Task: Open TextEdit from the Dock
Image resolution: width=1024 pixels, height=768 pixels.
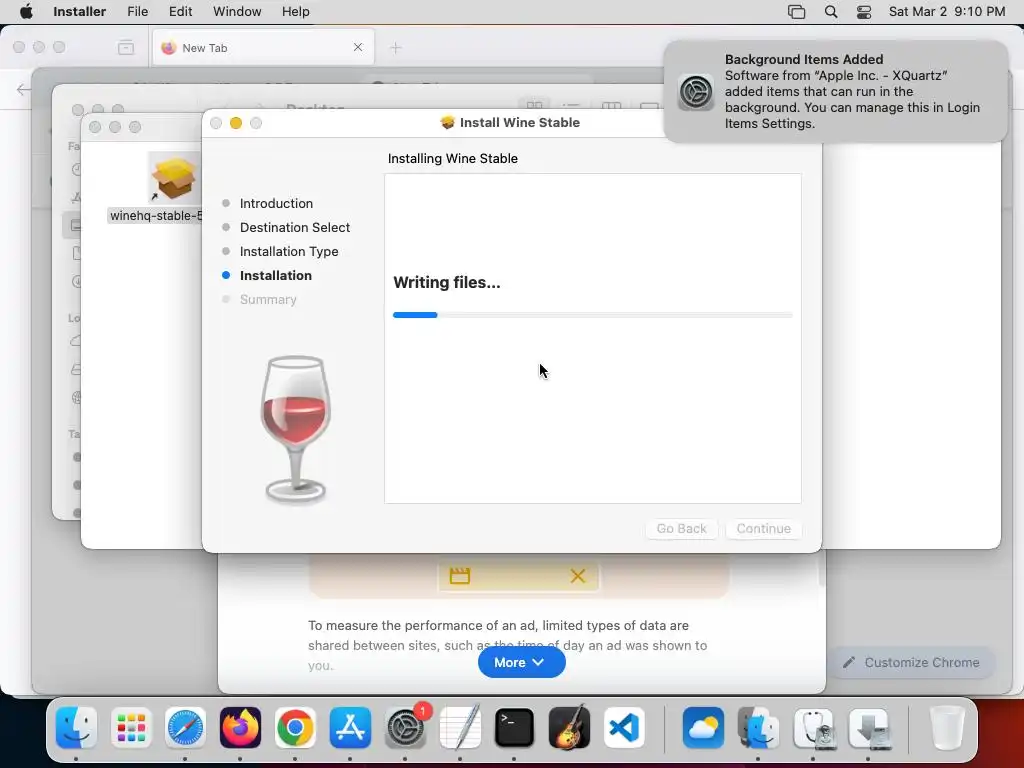Action: (x=460, y=728)
